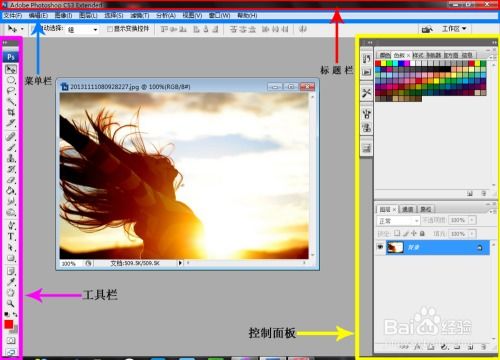Open the Clone Source collapsed panel icon
The width and height of the screenshot is (500, 360).
pyautogui.click(x=367, y=127)
